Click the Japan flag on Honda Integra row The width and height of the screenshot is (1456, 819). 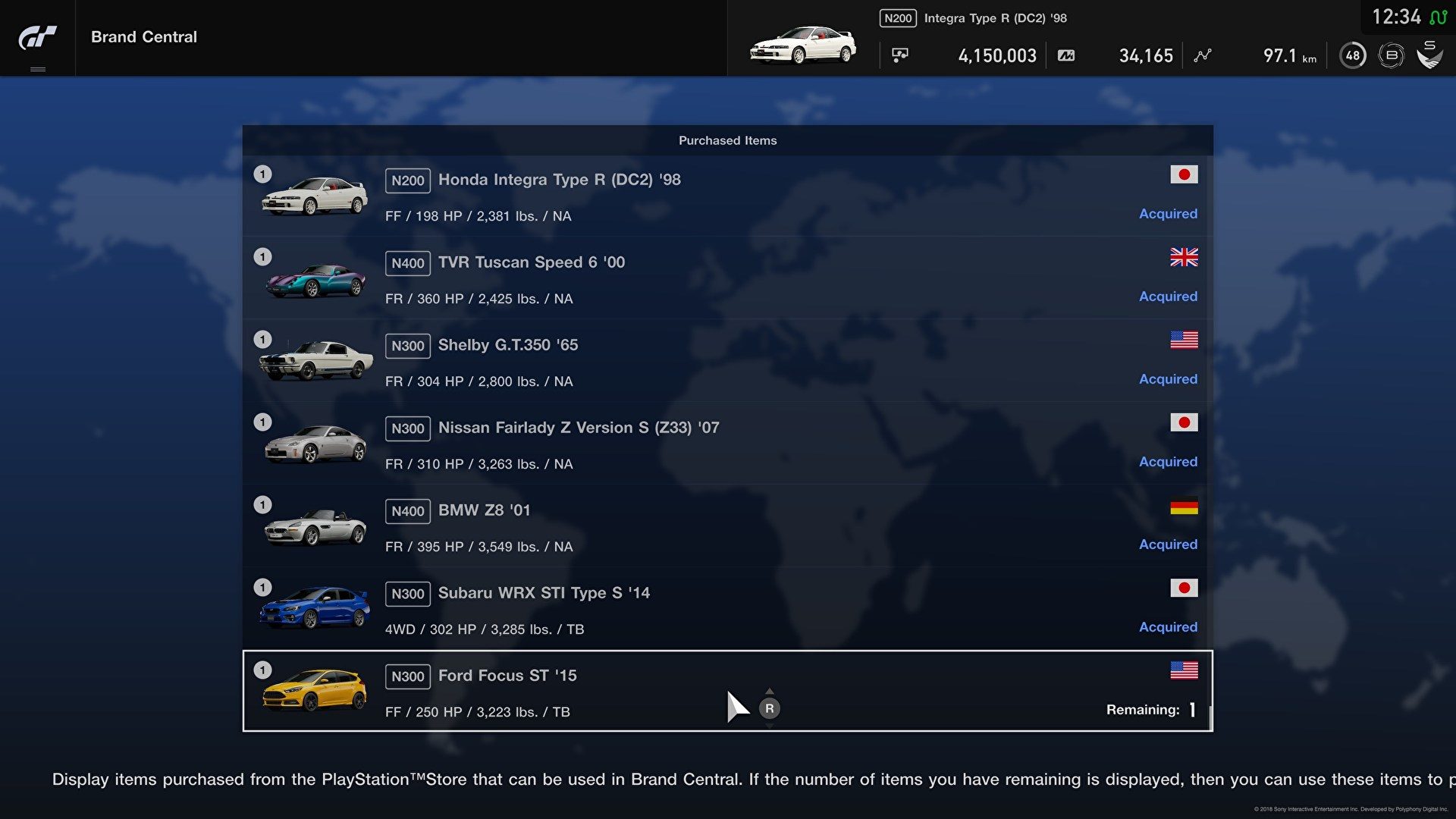1184,174
